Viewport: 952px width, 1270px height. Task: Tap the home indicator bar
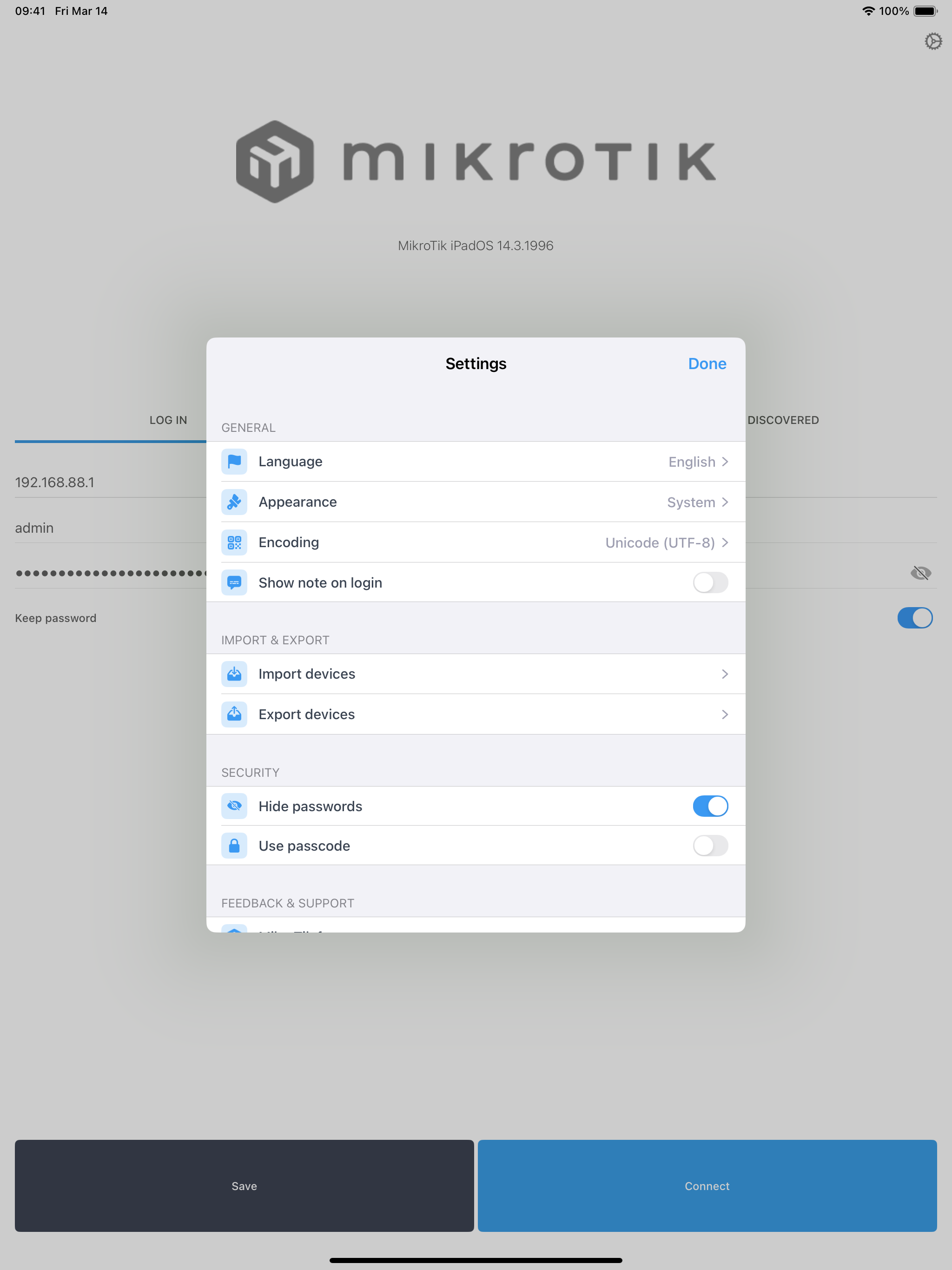click(476, 1260)
